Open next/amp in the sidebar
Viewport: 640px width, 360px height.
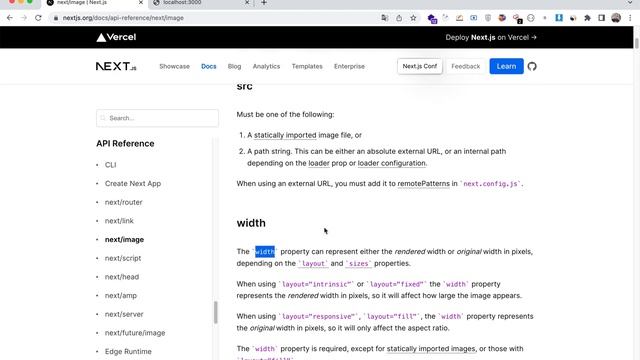coord(121,296)
